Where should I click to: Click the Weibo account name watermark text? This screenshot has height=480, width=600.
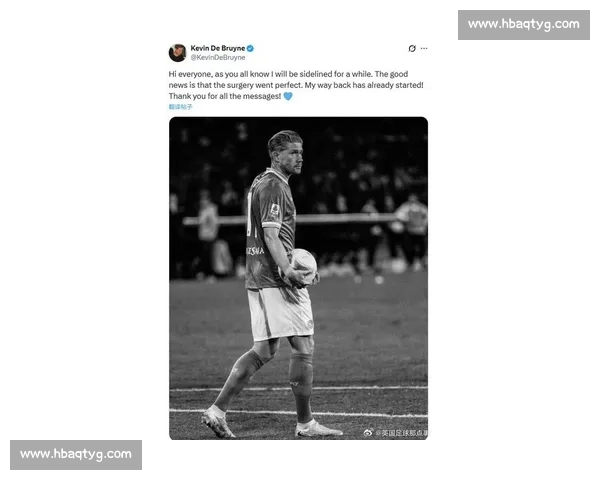point(401,432)
